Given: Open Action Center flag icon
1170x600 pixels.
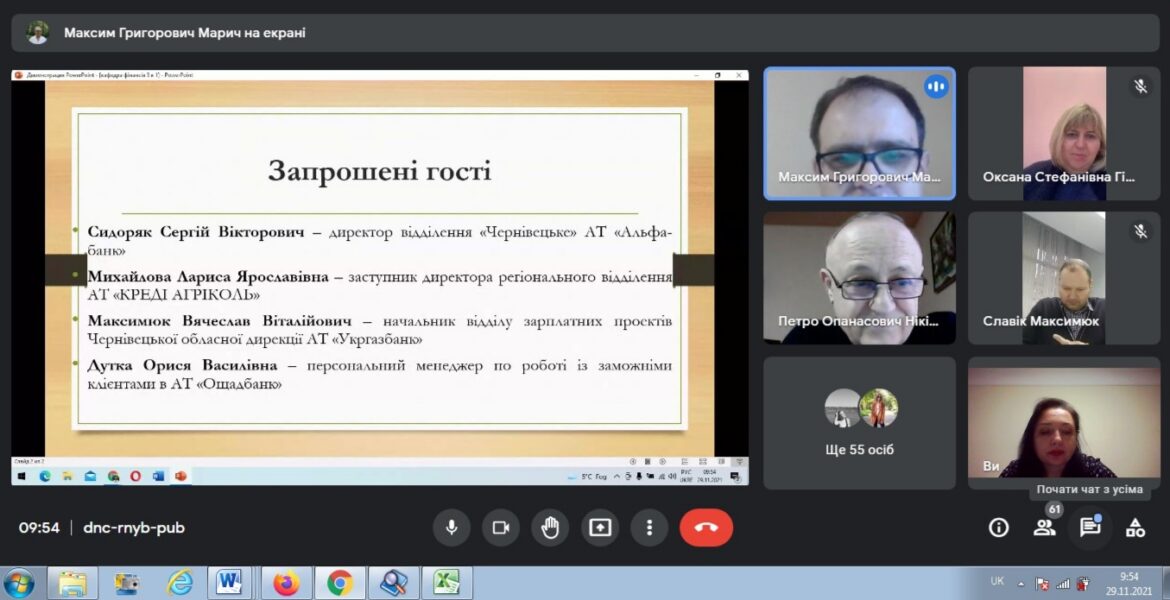Looking at the screenshot, I should [x=1043, y=584].
